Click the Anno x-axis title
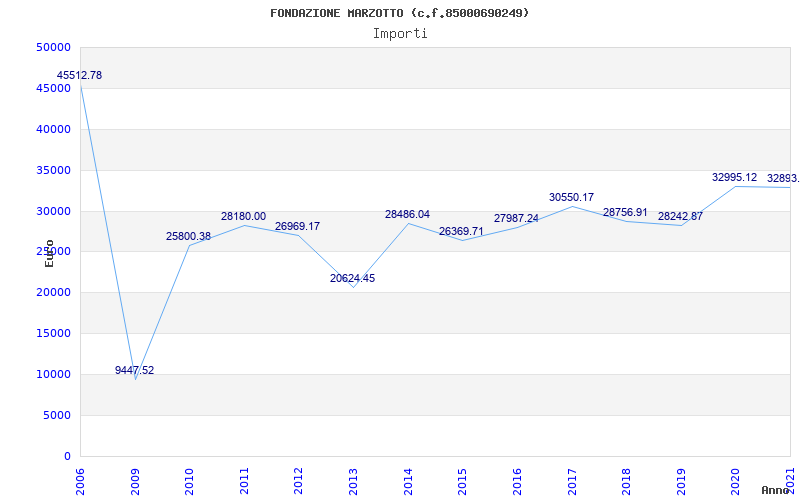 [775, 490]
